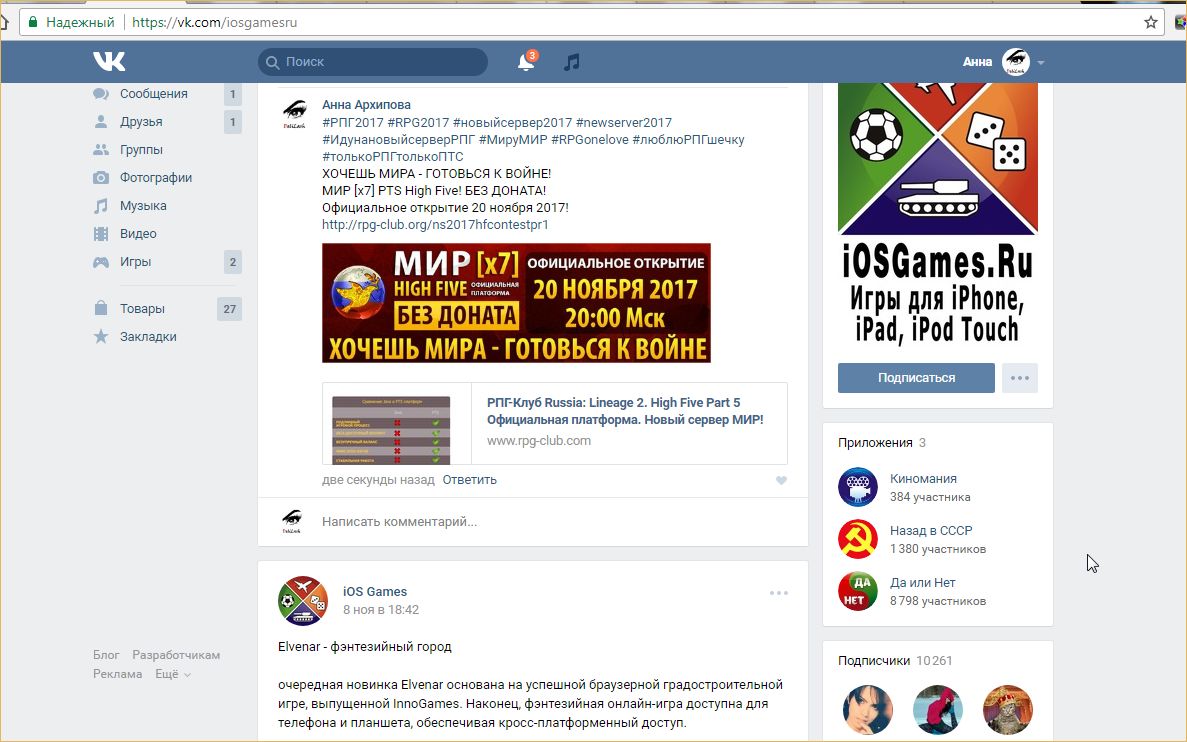Click the iOSGames.Ru group cover image
This screenshot has height=742, width=1187.
click(x=938, y=215)
